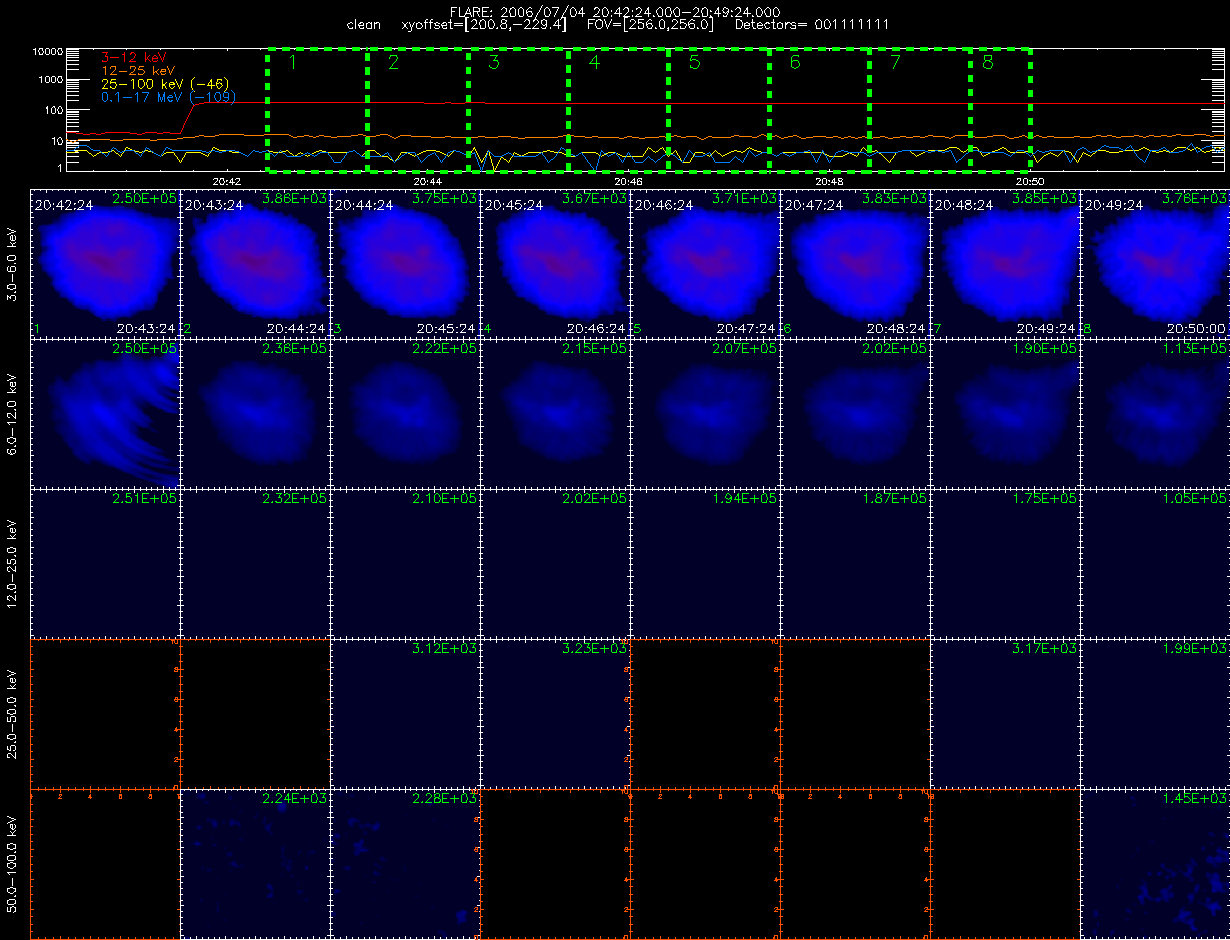Click the 10000 count-rate axis label
Image resolution: width=1230 pixels, height=940 pixels.
48,51
